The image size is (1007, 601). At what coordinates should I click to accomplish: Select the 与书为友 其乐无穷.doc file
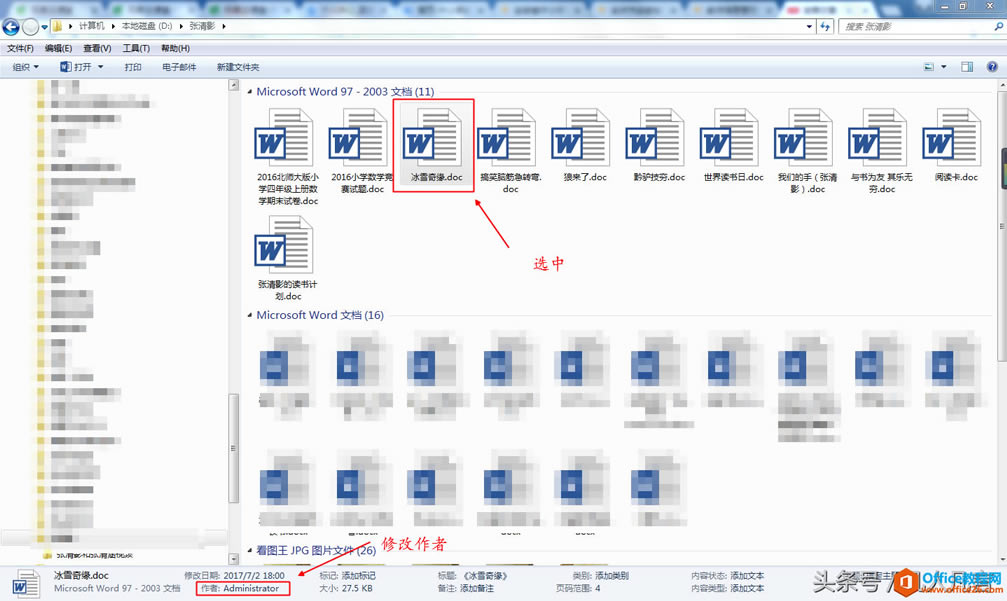click(882, 151)
